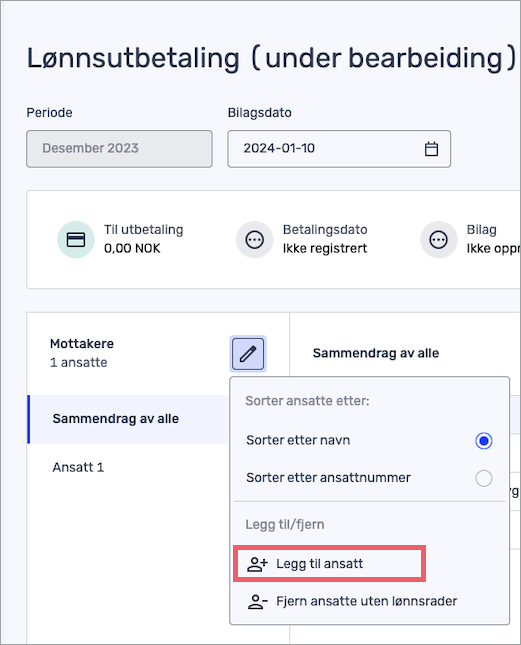Click the Sorter etter ansattnummer label text
The width and height of the screenshot is (521, 645).
coord(328,478)
